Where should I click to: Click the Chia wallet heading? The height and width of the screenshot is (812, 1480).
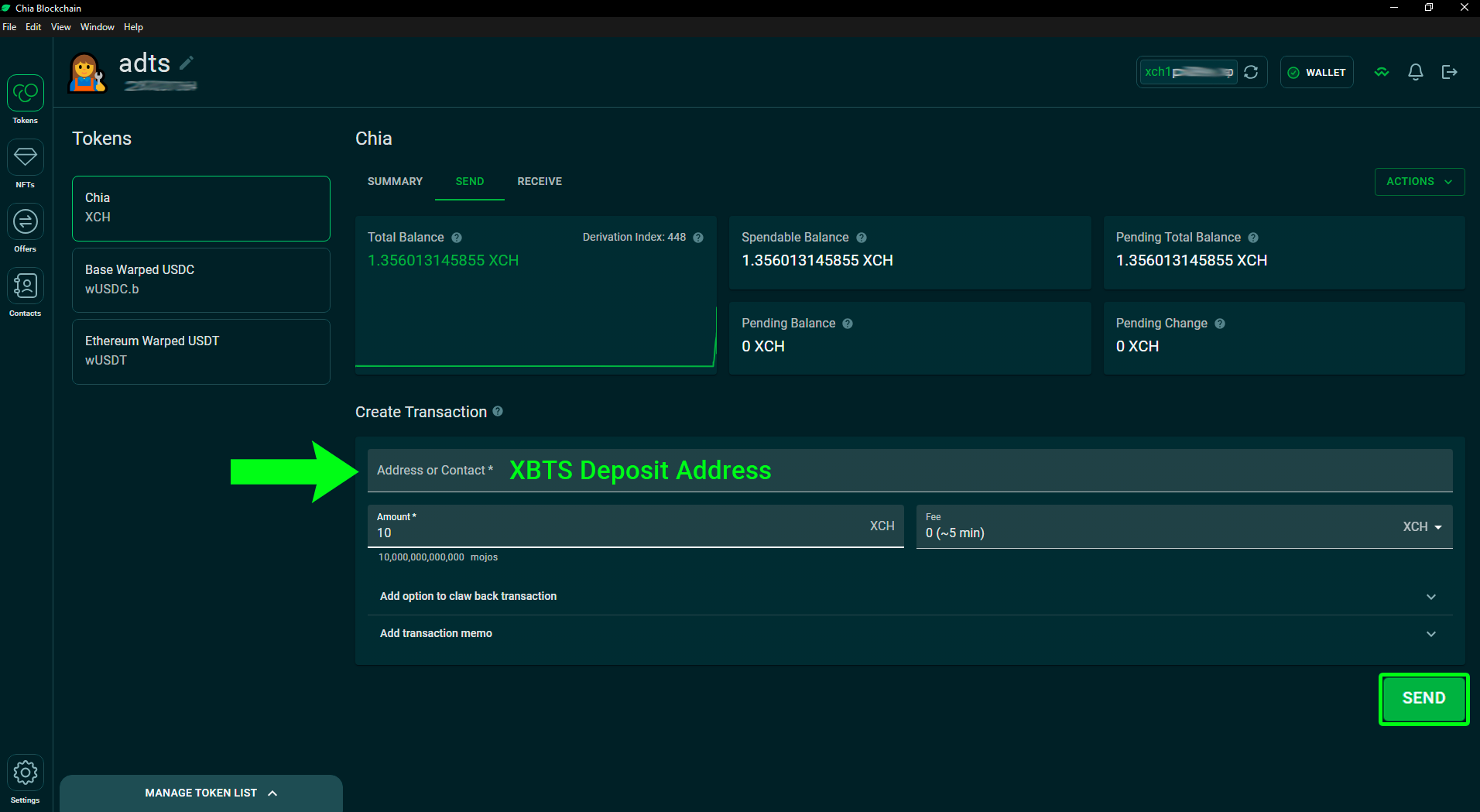click(x=374, y=139)
